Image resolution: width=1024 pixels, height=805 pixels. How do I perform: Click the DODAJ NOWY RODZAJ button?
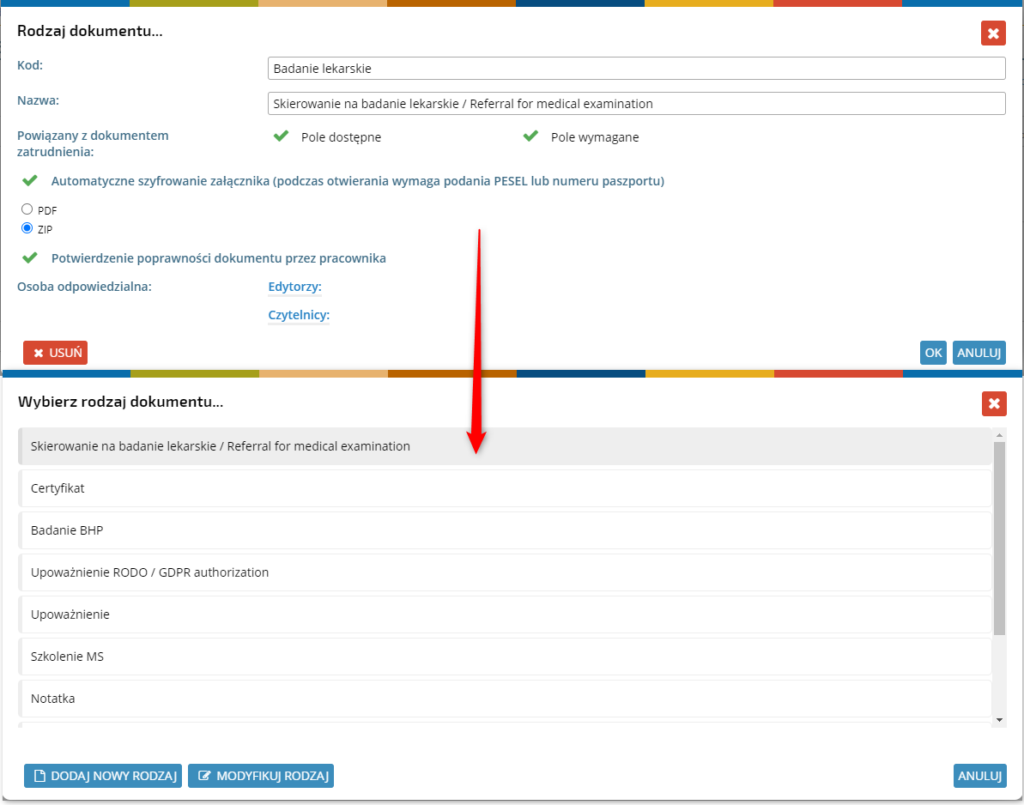coord(103,776)
